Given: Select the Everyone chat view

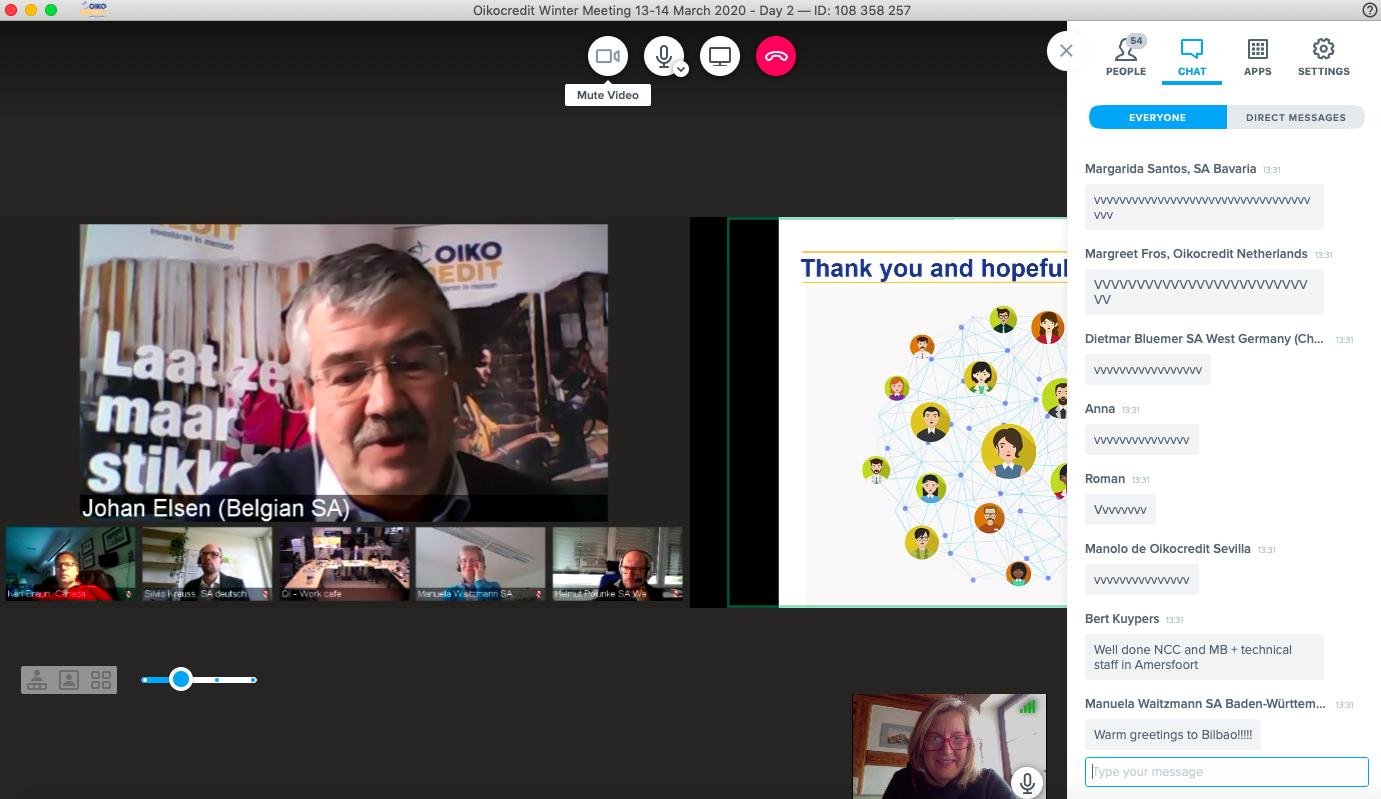Looking at the screenshot, I should pyautogui.click(x=1157, y=117).
